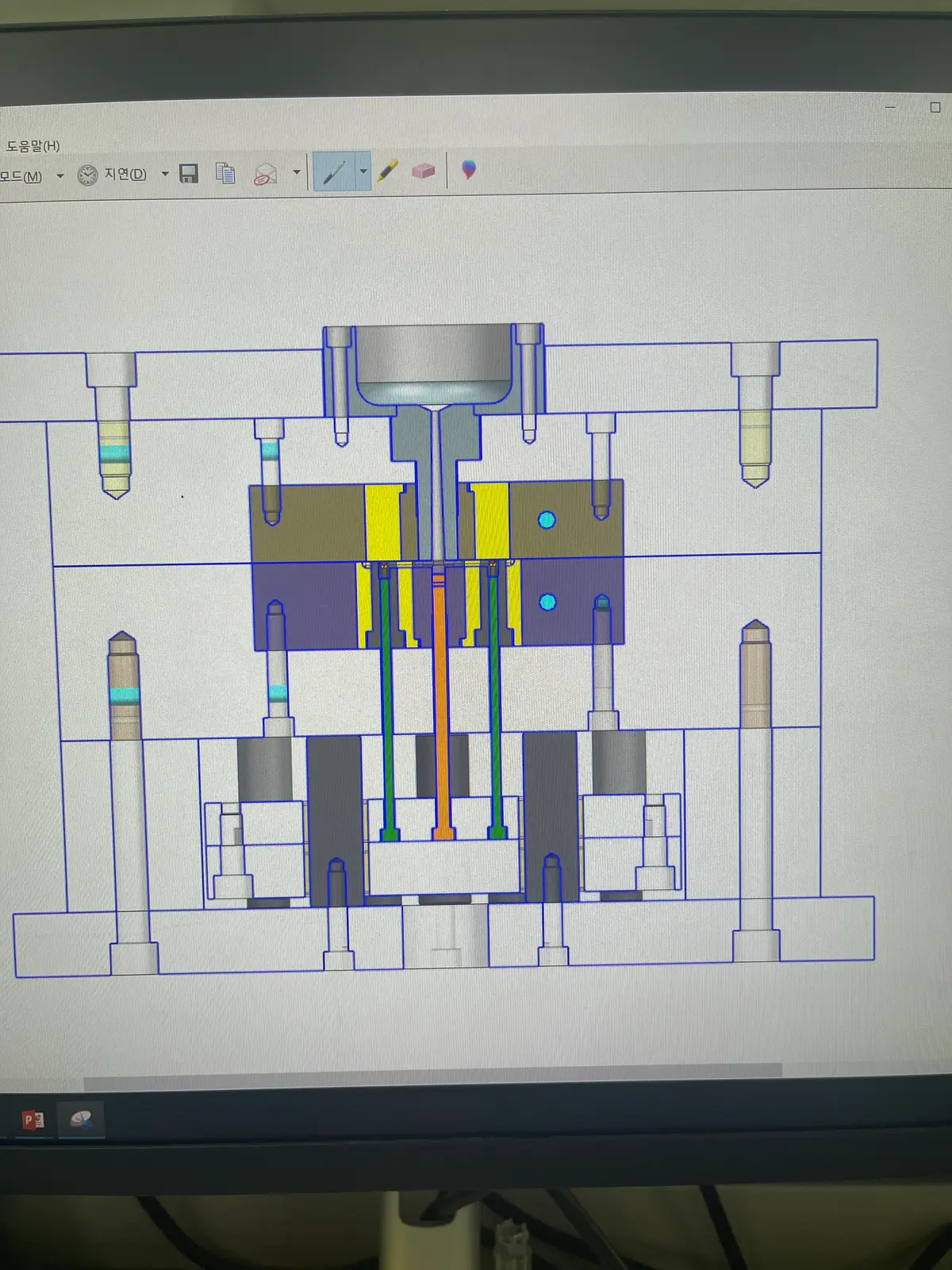
Task: Click the clock Delay icon
Action: pyautogui.click(x=87, y=175)
